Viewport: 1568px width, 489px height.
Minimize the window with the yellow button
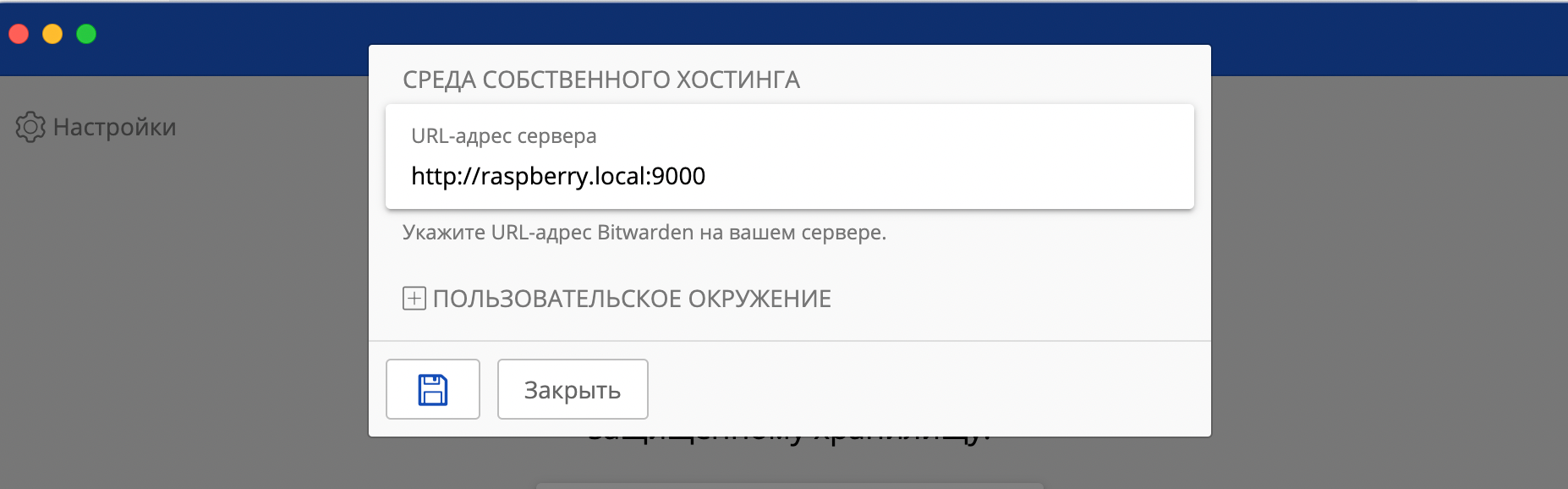(x=52, y=34)
